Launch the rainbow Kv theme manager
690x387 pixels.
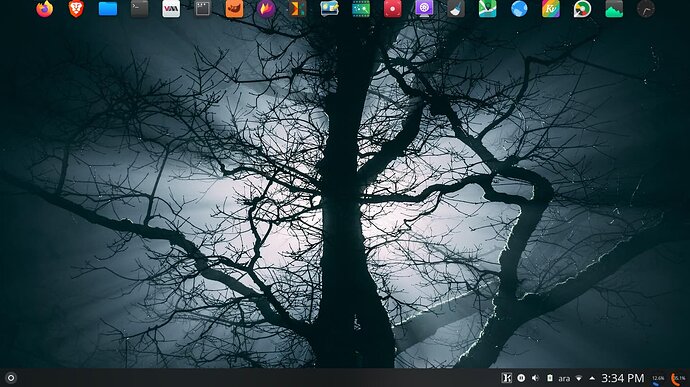coord(551,9)
